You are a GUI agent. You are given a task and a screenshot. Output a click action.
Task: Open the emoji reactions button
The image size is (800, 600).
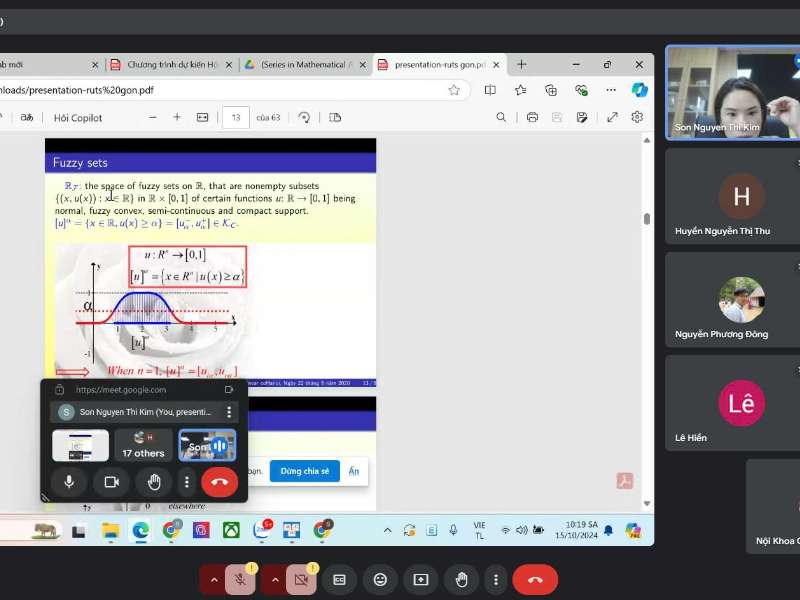coord(380,579)
